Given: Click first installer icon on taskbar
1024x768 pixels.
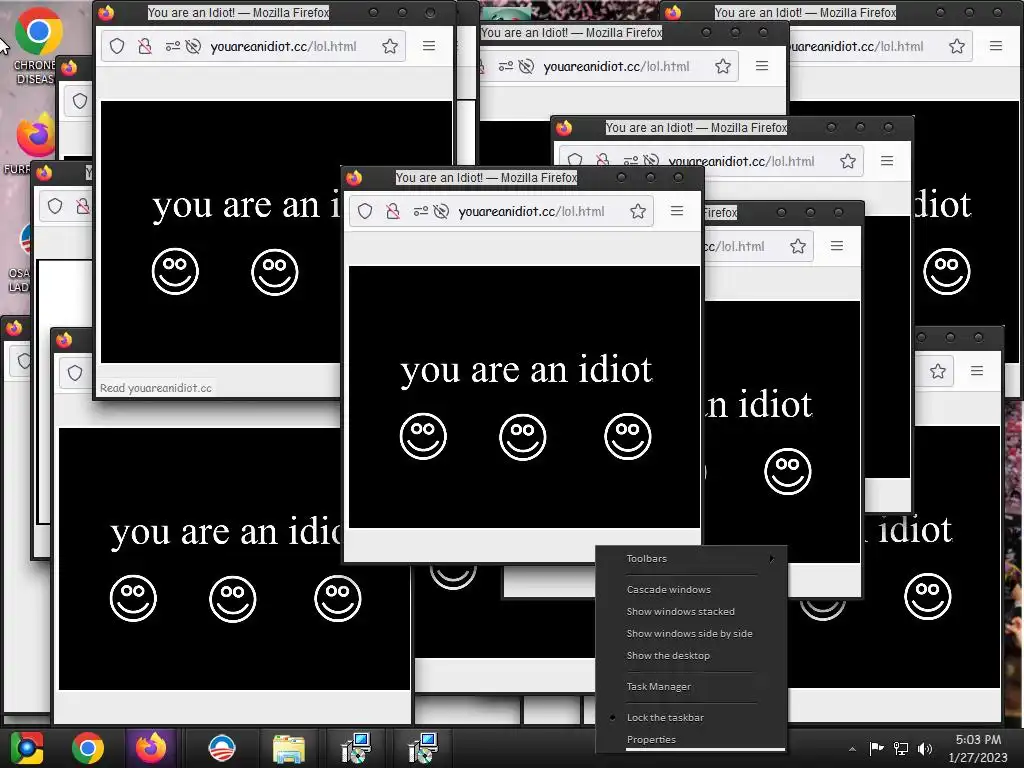Looking at the screenshot, I should pos(356,748).
